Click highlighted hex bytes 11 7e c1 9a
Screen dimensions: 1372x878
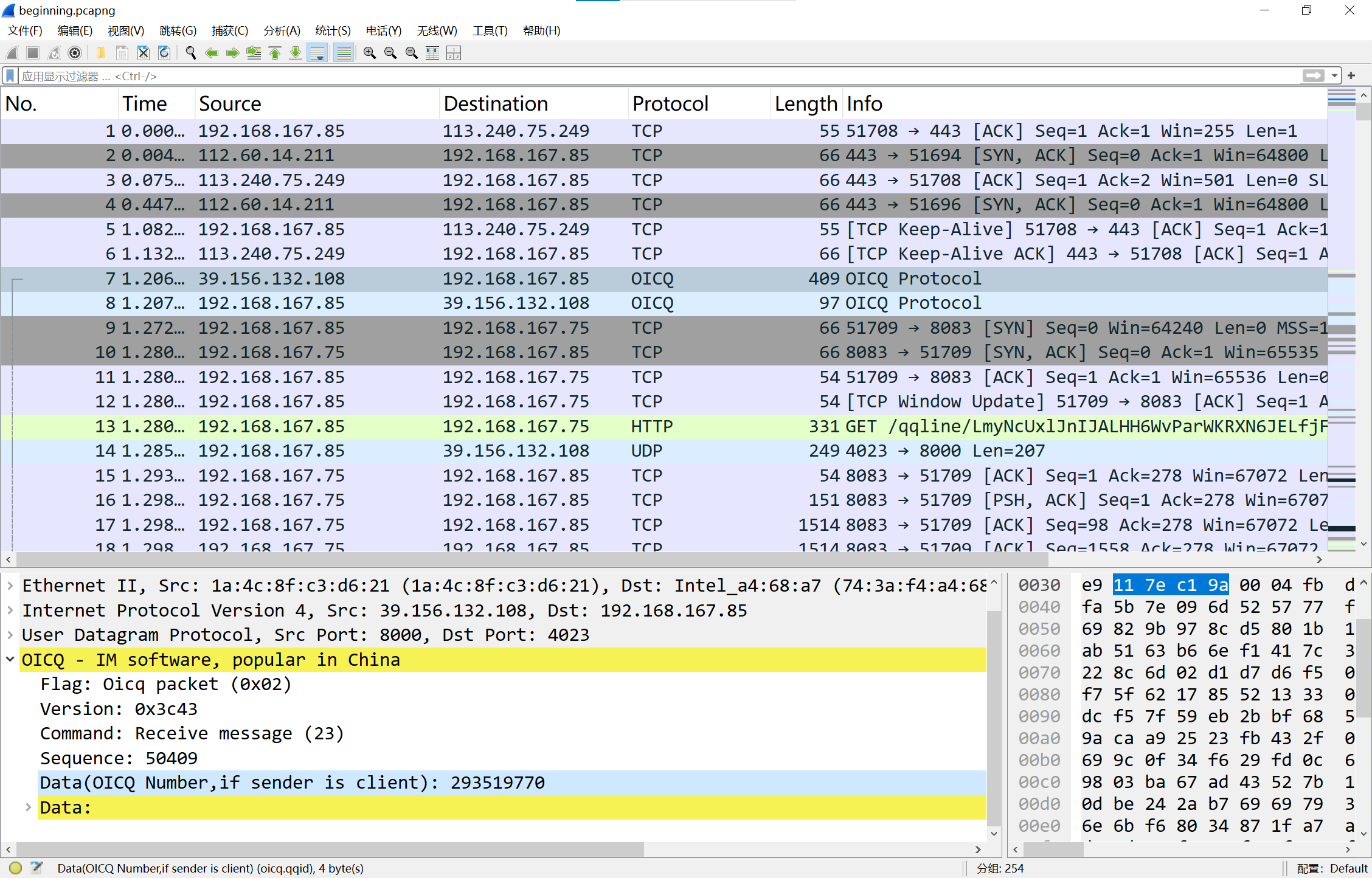[x=1171, y=585]
